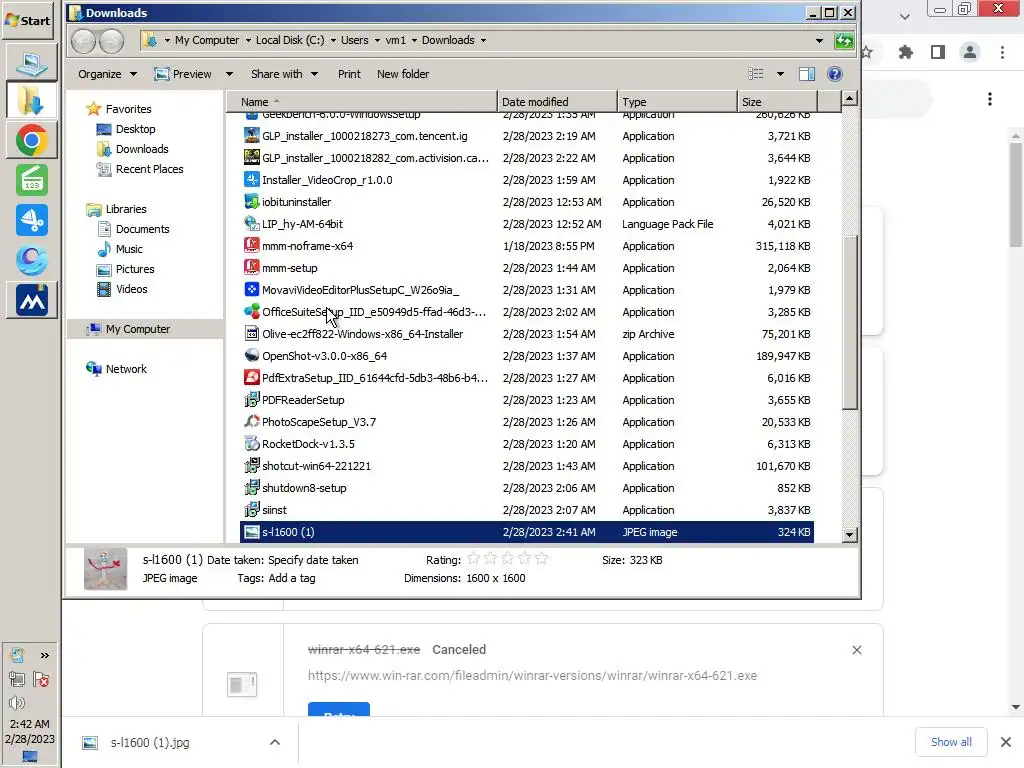
Task: Open the Start menu
Action: (x=27, y=20)
